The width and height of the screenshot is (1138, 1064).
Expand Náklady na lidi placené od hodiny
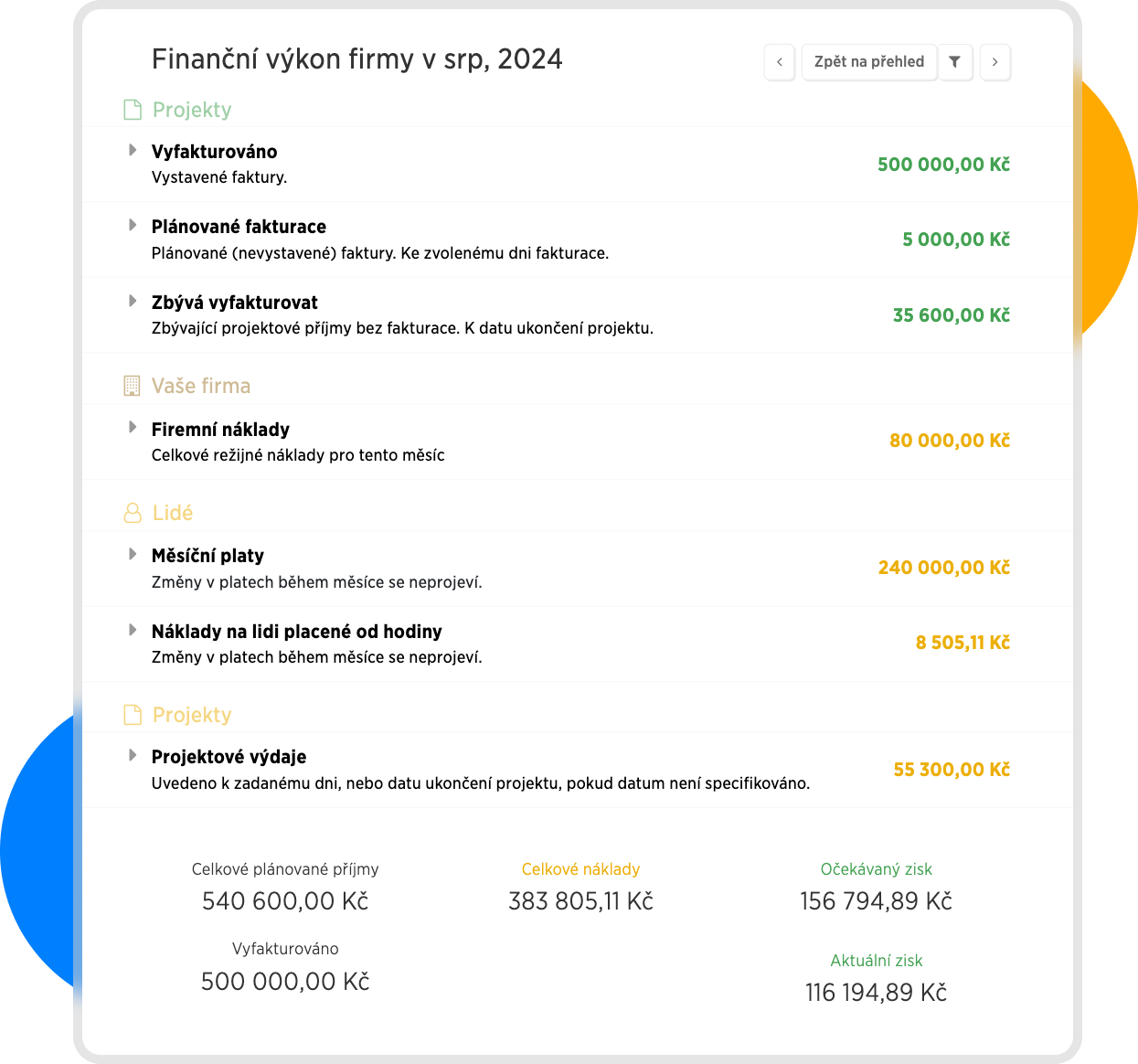click(133, 630)
